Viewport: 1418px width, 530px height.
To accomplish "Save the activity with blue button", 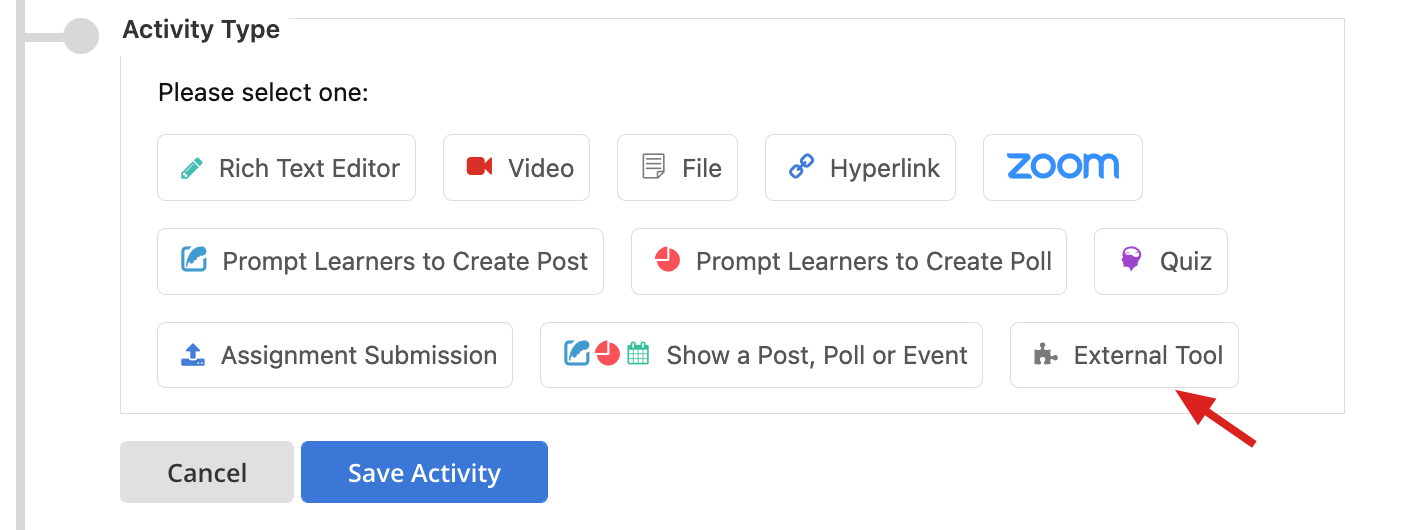I will pyautogui.click(x=424, y=472).
